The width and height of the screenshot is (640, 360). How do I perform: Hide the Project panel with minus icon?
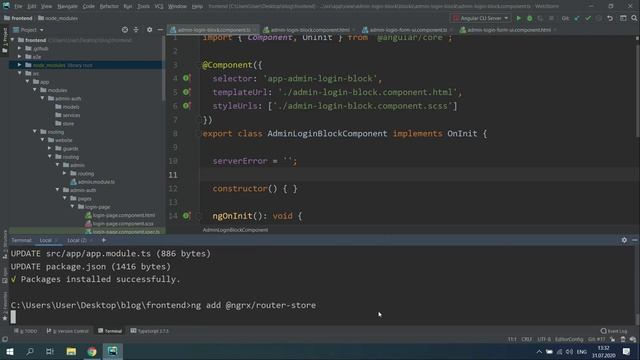[x=160, y=30]
